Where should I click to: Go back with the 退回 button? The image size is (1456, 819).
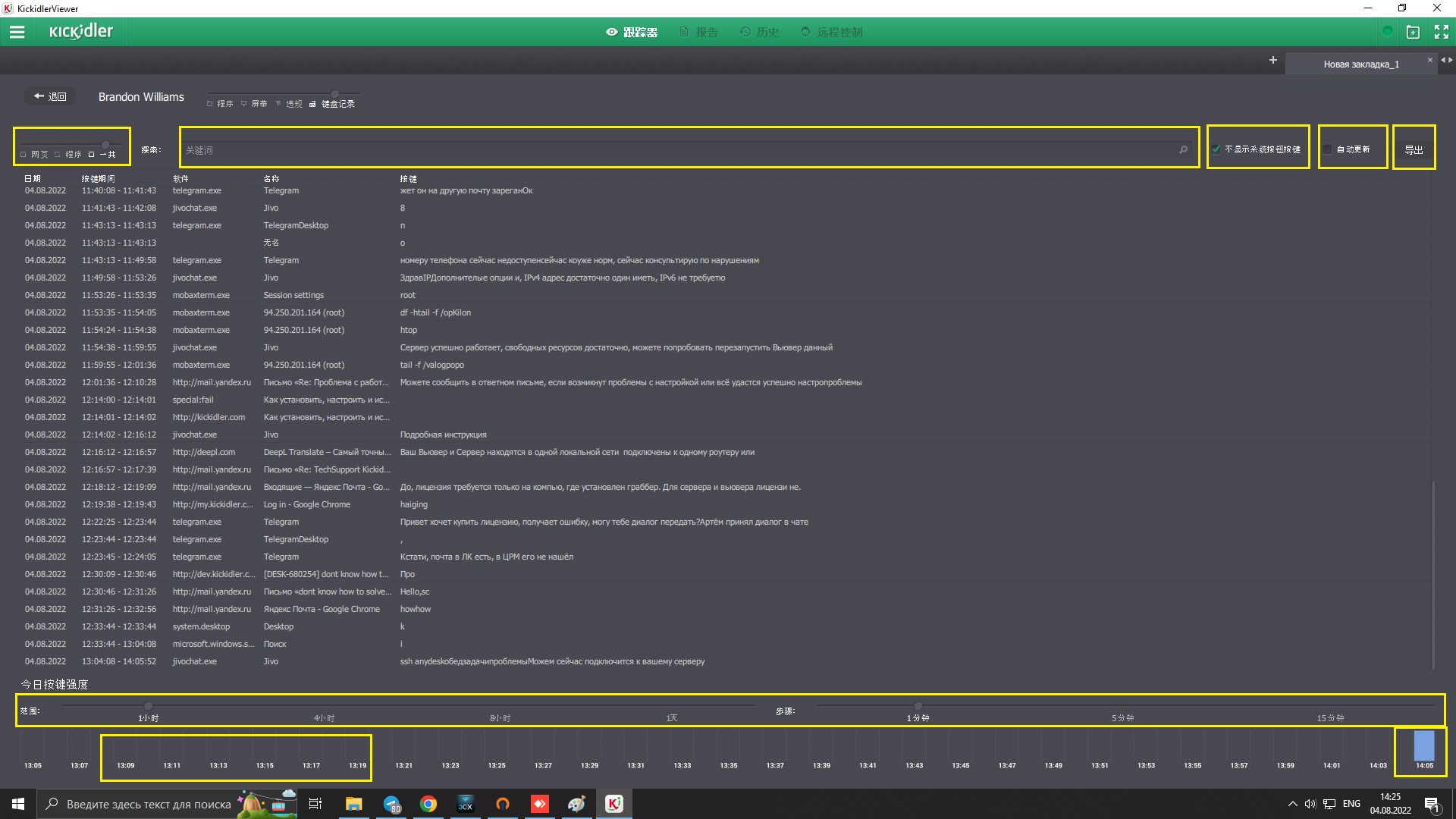point(50,96)
